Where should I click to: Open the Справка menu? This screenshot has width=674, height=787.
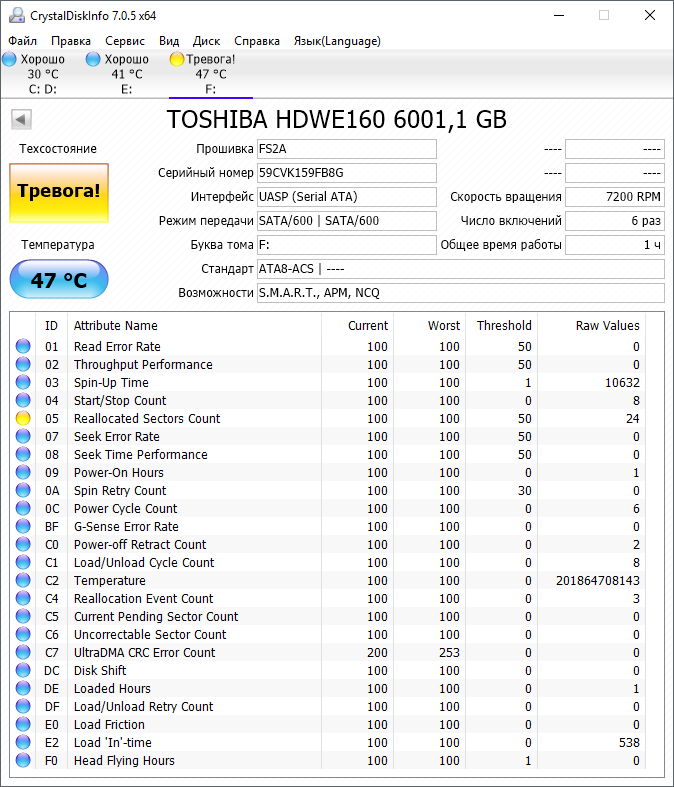(257, 41)
